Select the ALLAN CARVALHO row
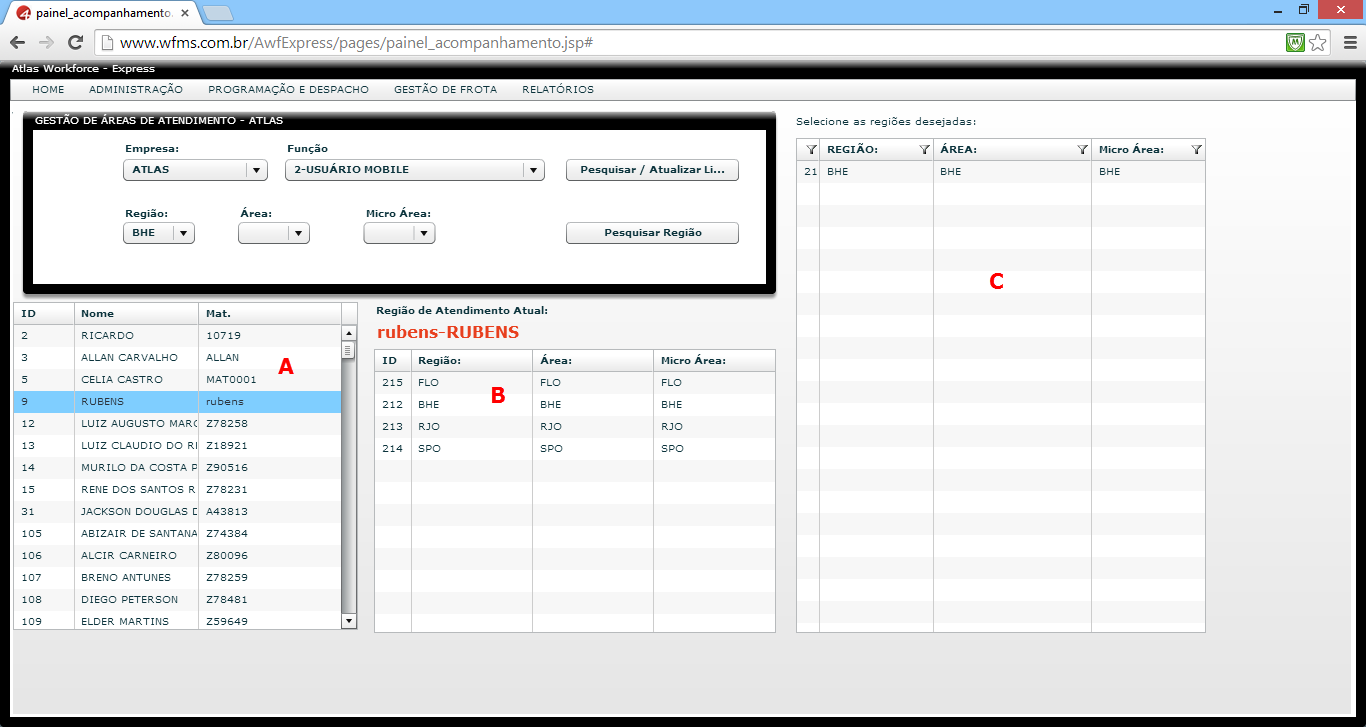 tap(177, 358)
